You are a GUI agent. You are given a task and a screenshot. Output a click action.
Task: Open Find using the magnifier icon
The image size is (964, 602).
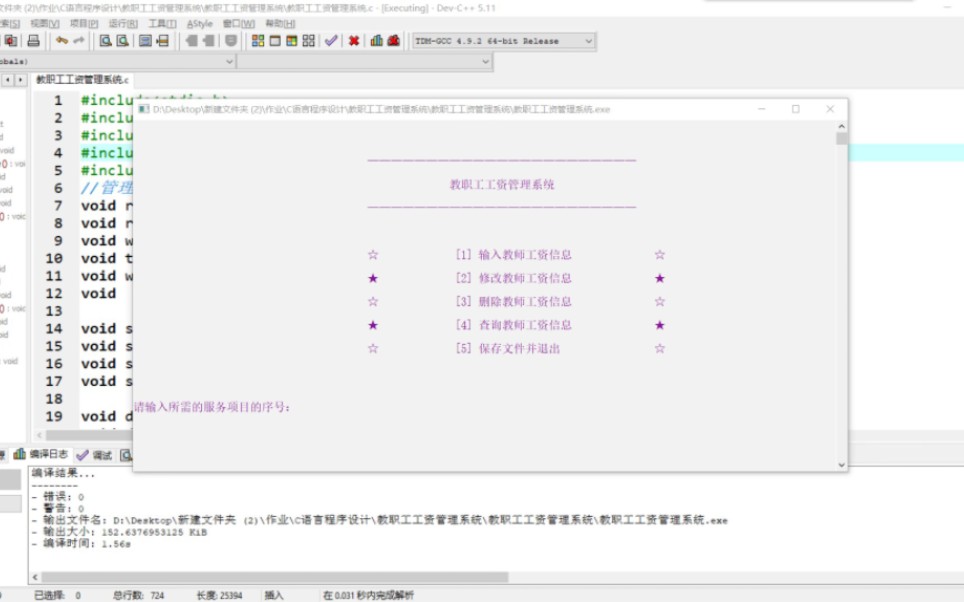point(107,40)
